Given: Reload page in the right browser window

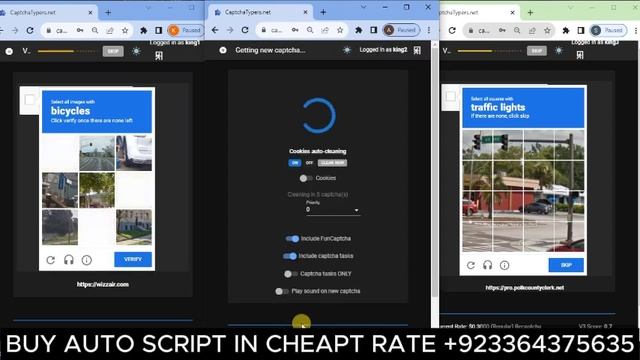Looking at the screenshot, I should point(452,30).
